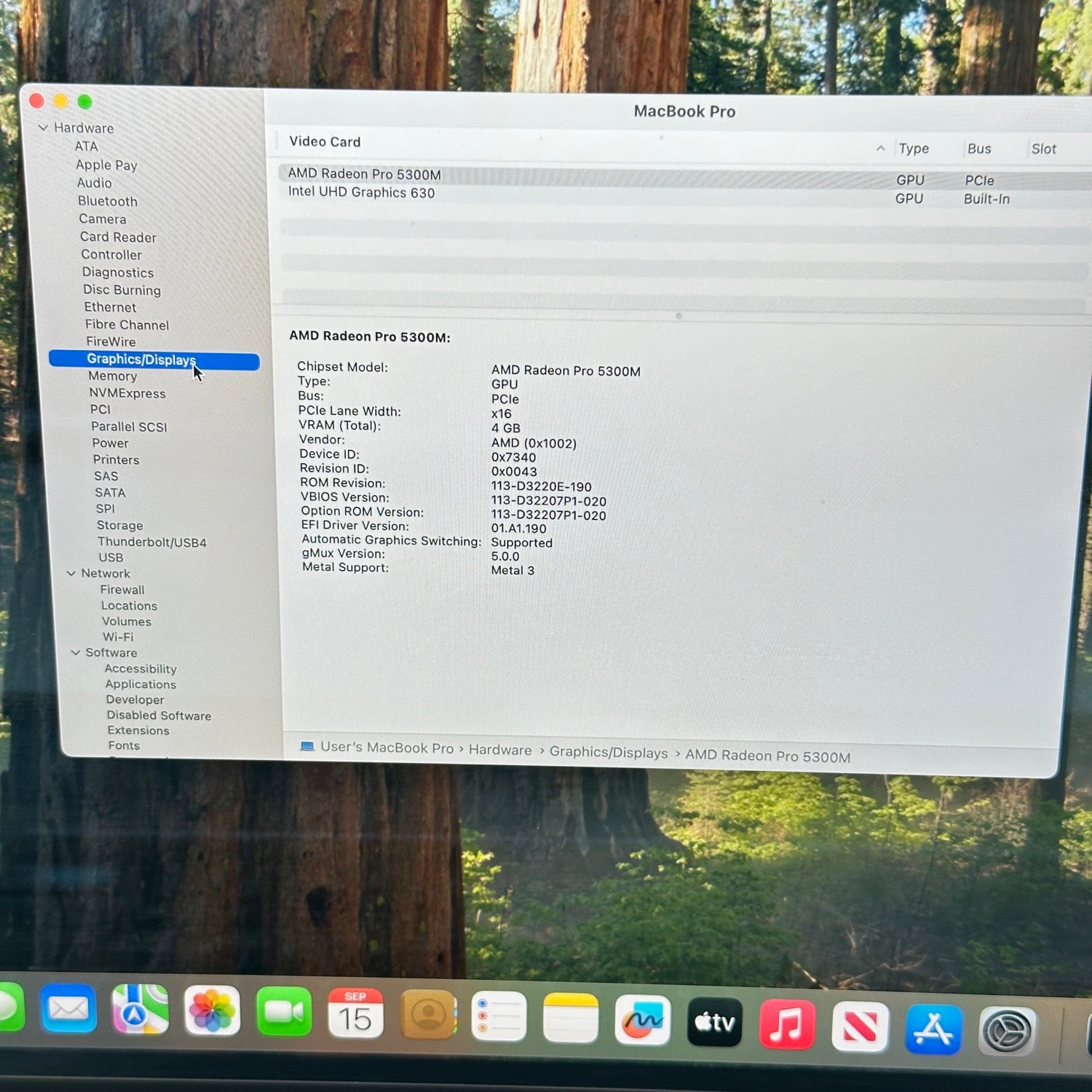Click the Type column header

coord(913,149)
